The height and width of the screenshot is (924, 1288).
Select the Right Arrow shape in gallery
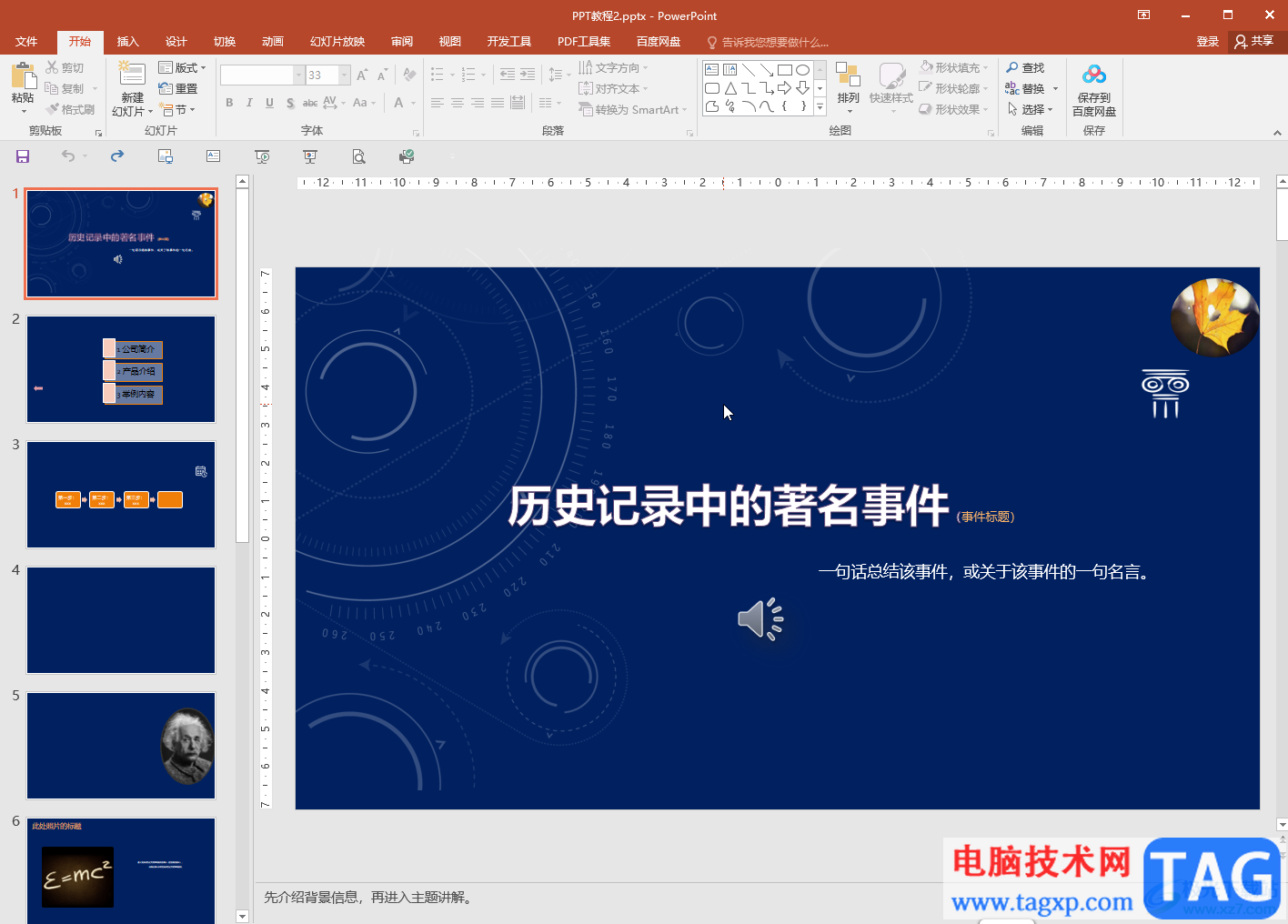784,88
